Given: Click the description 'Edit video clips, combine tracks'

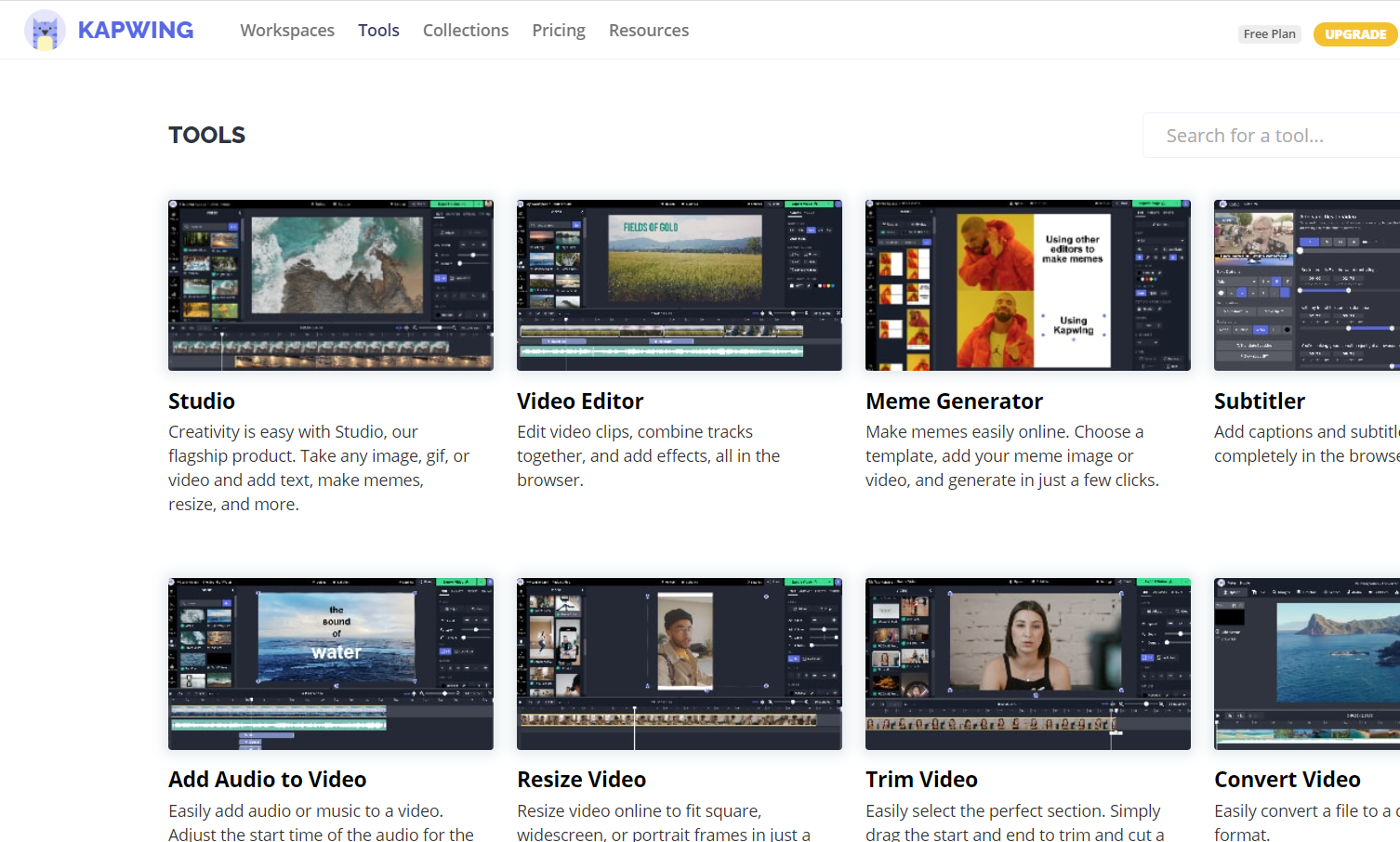Looking at the screenshot, I should (649, 456).
